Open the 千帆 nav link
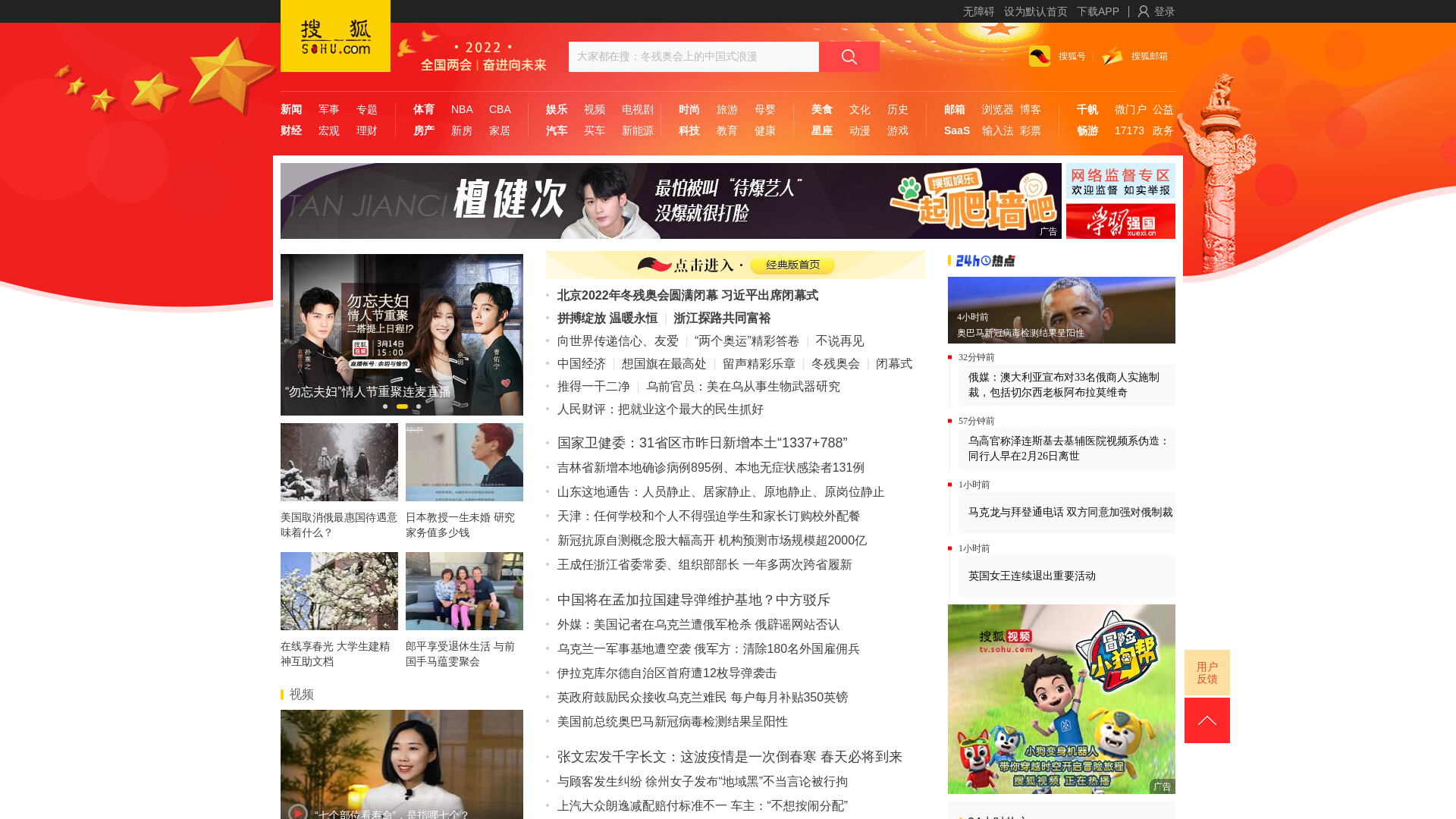The image size is (1456, 819). 1087,109
